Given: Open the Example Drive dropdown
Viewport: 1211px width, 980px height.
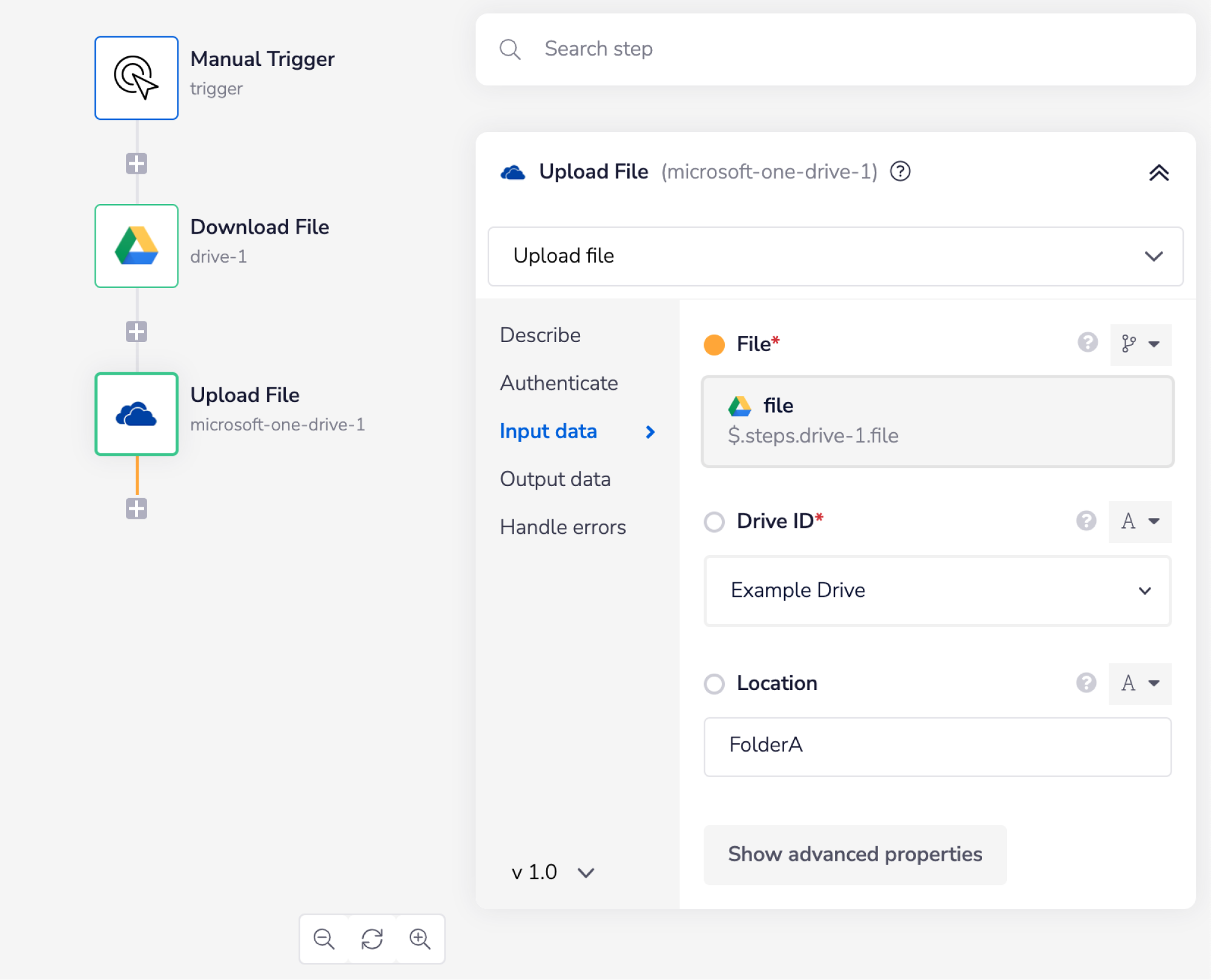Looking at the screenshot, I should (x=937, y=590).
